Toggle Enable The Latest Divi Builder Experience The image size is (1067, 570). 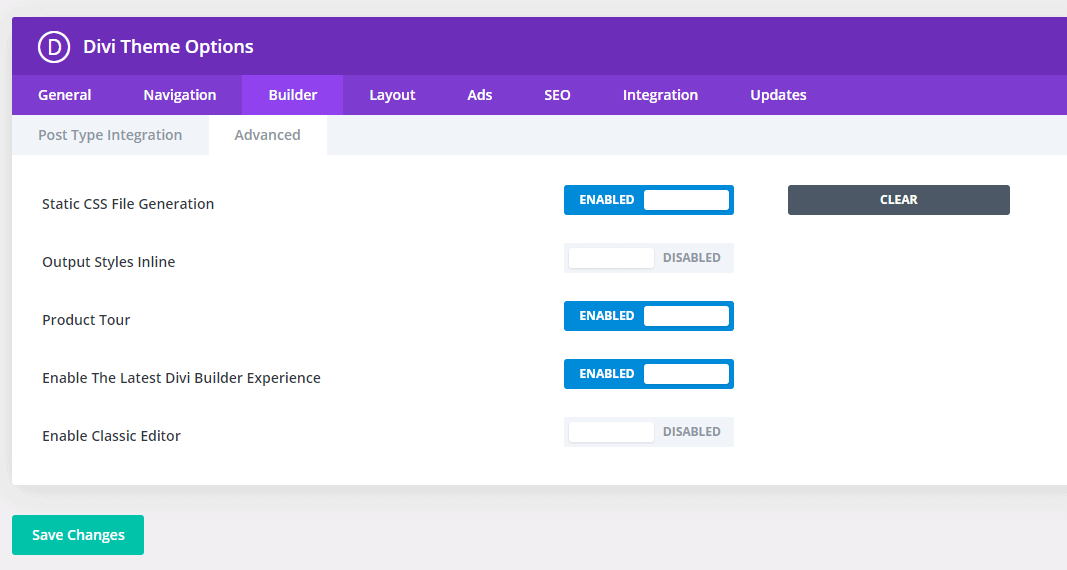[x=649, y=374]
